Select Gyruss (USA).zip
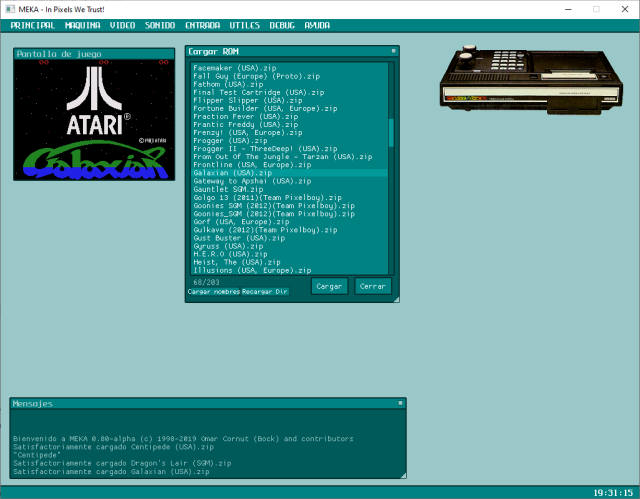The image size is (640, 499). (289, 246)
